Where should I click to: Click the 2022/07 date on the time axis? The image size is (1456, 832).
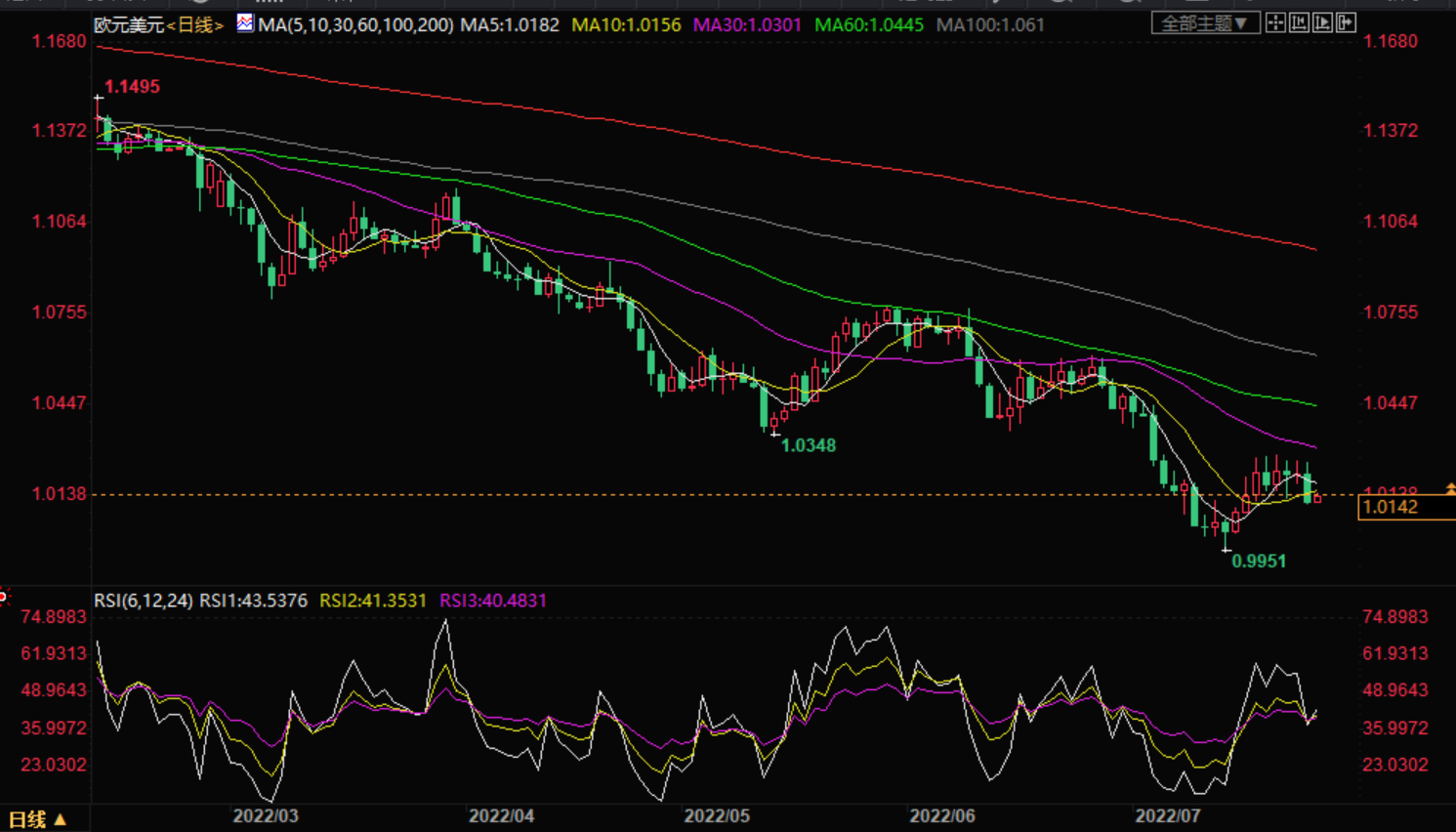click(x=1167, y=815)
